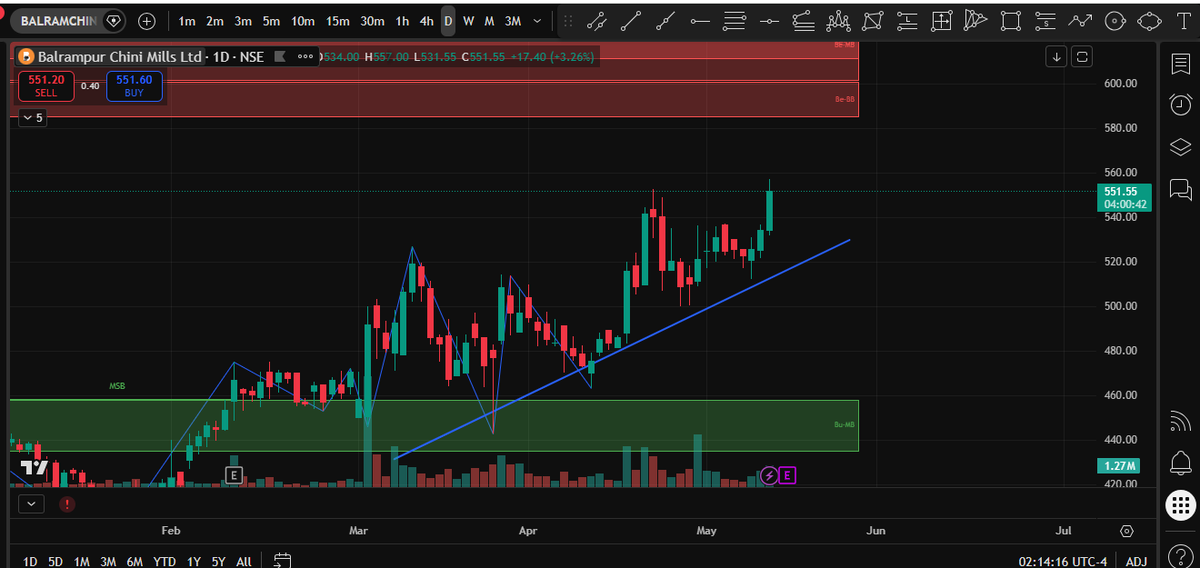The image size is (1200, 568).
Task: Open chart settings gear near time axis
Action: pos(1127,531)
